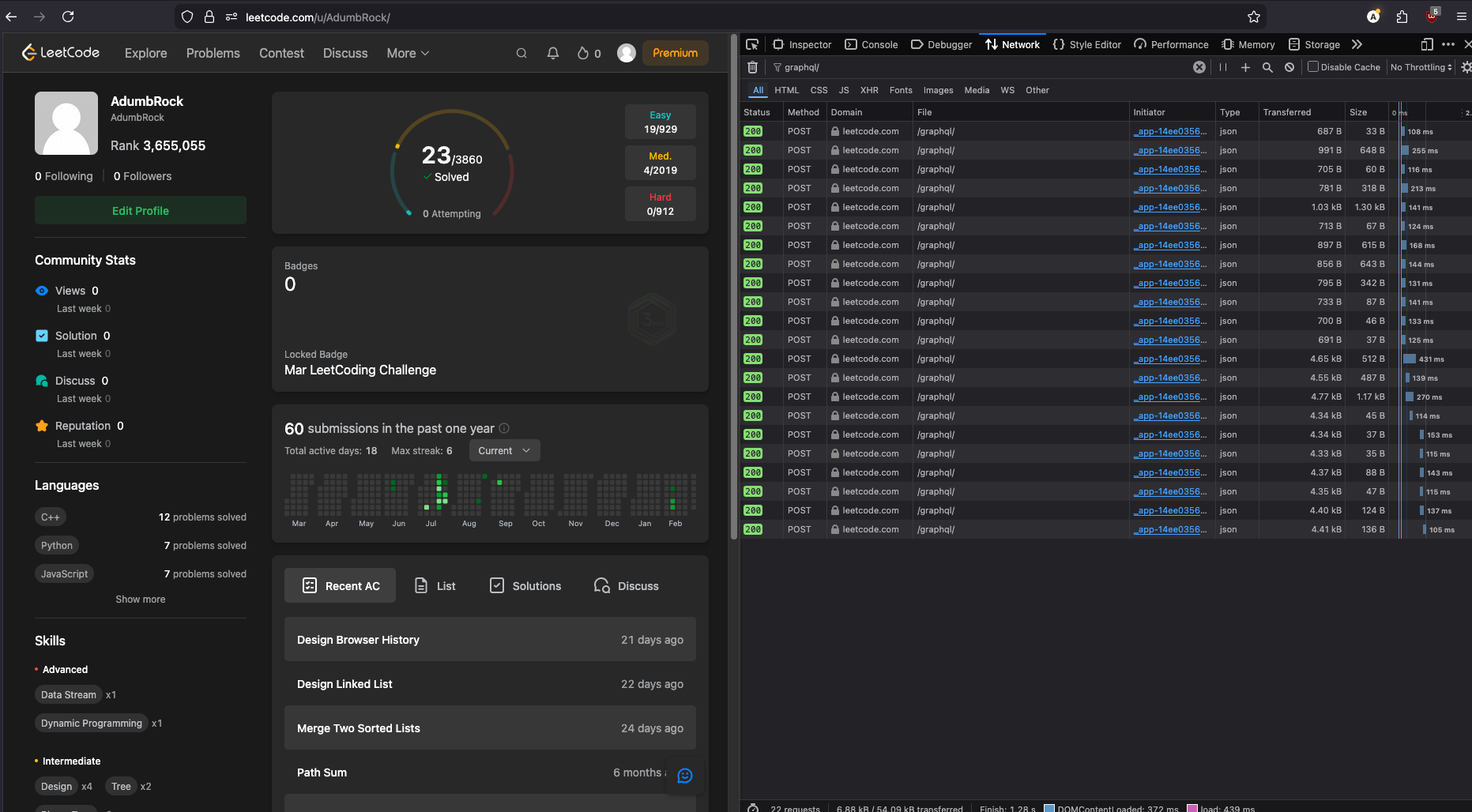
Task: Open the floating chat support icon
Action: click(x=685, y=776)
